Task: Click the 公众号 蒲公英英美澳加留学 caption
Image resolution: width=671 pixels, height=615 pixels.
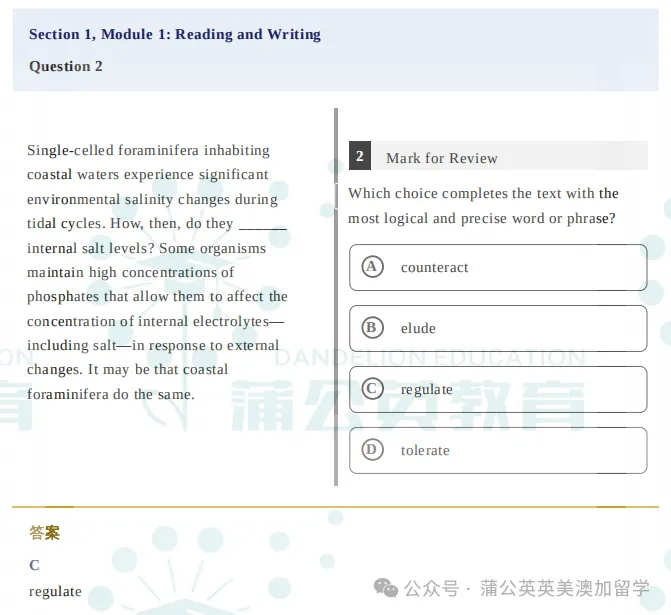Action: pos(527,588)
